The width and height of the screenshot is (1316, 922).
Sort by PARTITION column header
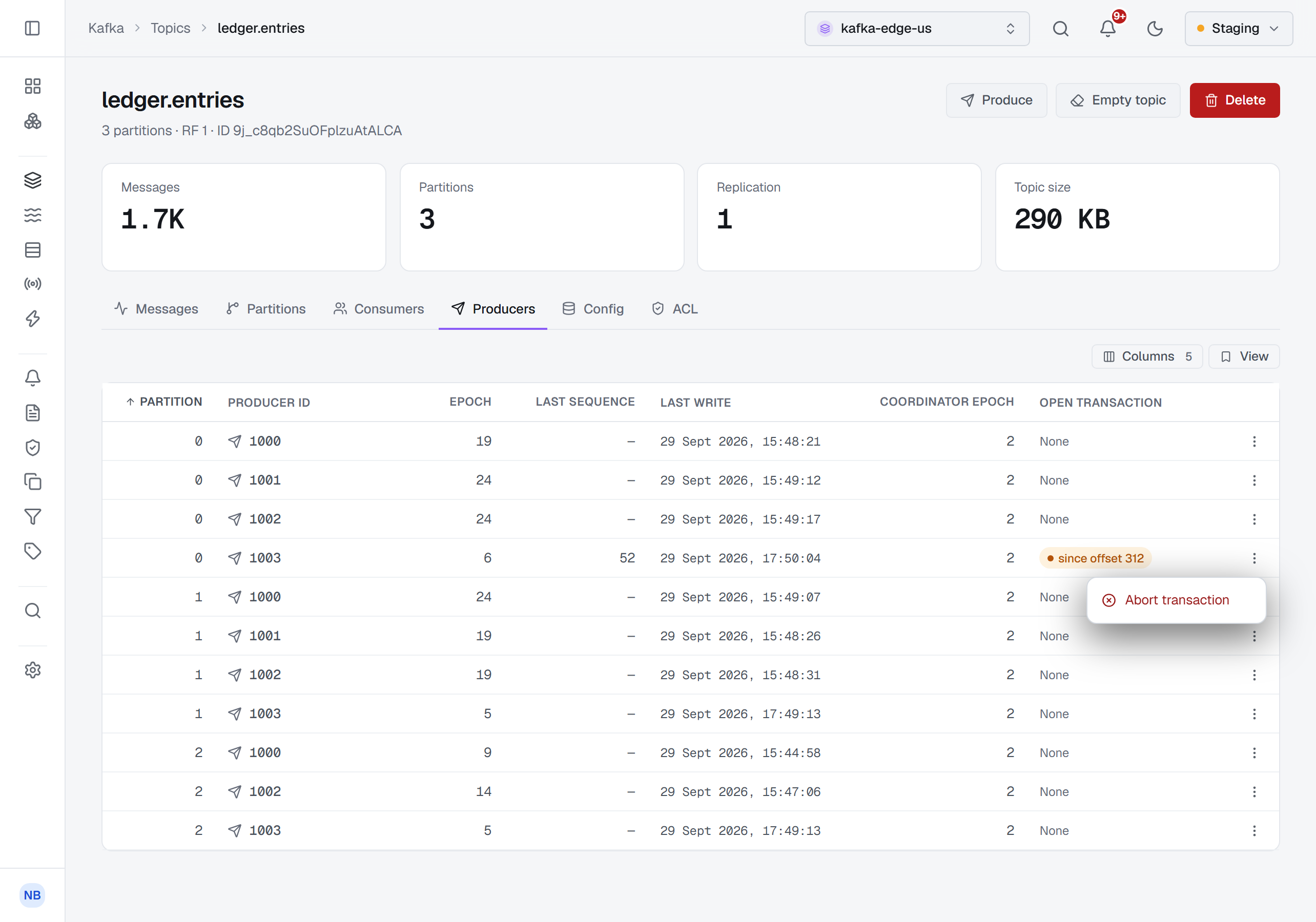pos(164,402)
